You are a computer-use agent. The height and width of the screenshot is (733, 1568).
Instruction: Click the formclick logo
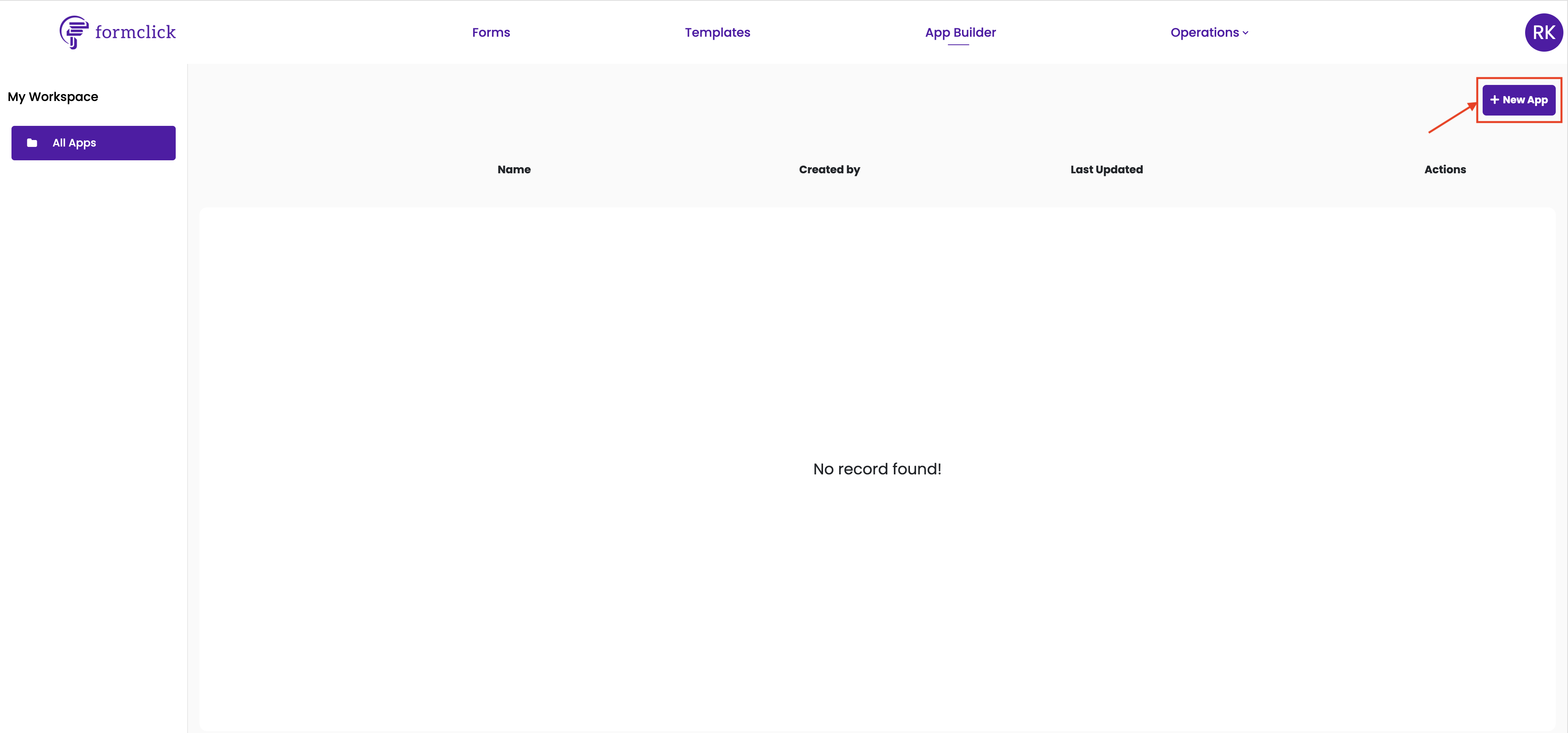pyautogui.click(x=118, y=32)
